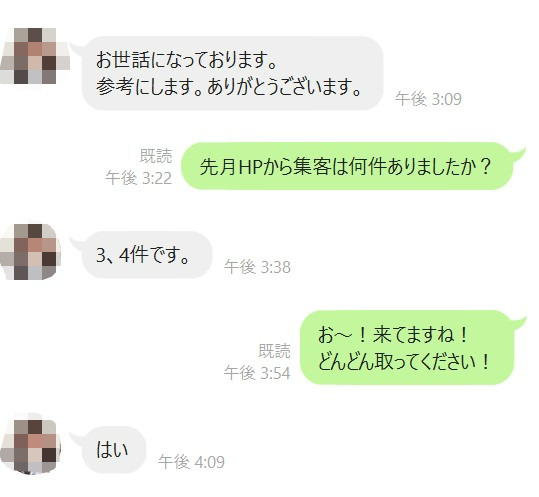
Task: Select the はい message bubble
Action: [114, 450]
